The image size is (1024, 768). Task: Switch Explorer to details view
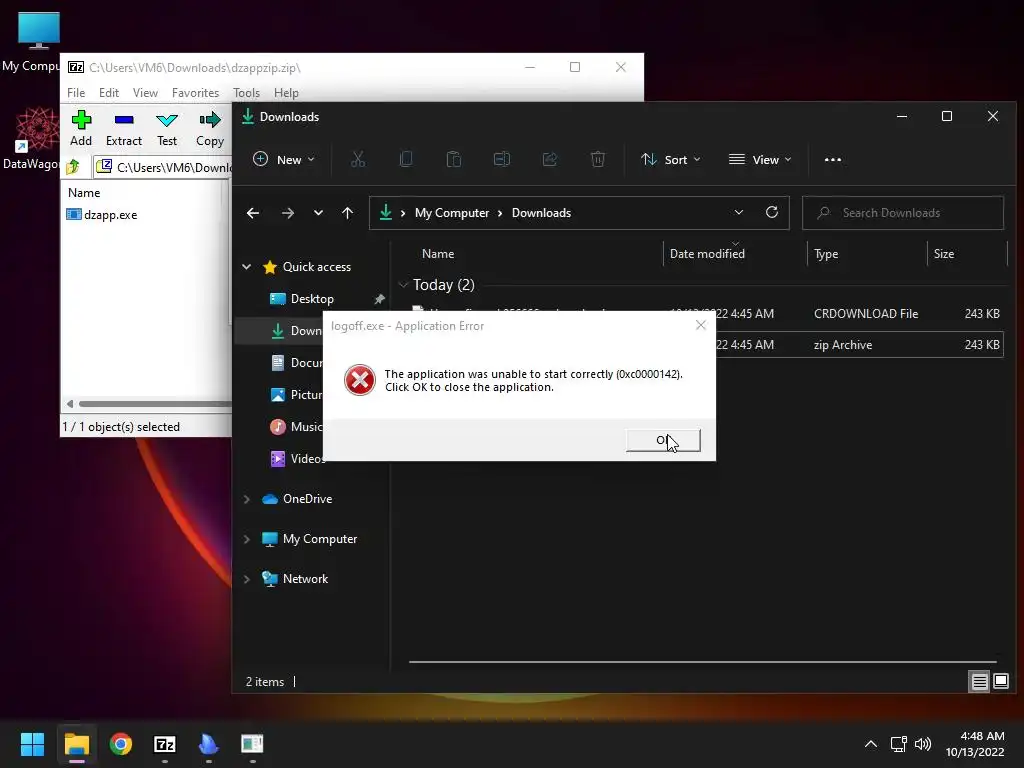pos(980,682)
